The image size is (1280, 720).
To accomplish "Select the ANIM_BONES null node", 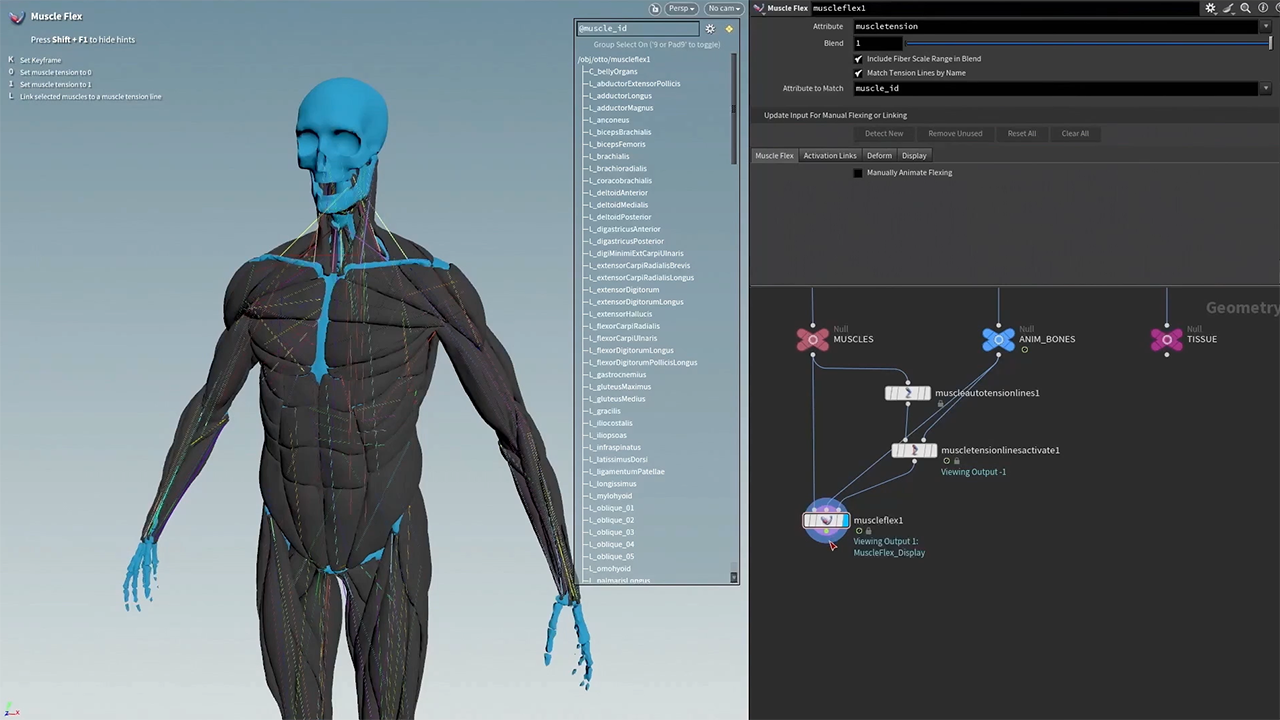I will (998, 340).
